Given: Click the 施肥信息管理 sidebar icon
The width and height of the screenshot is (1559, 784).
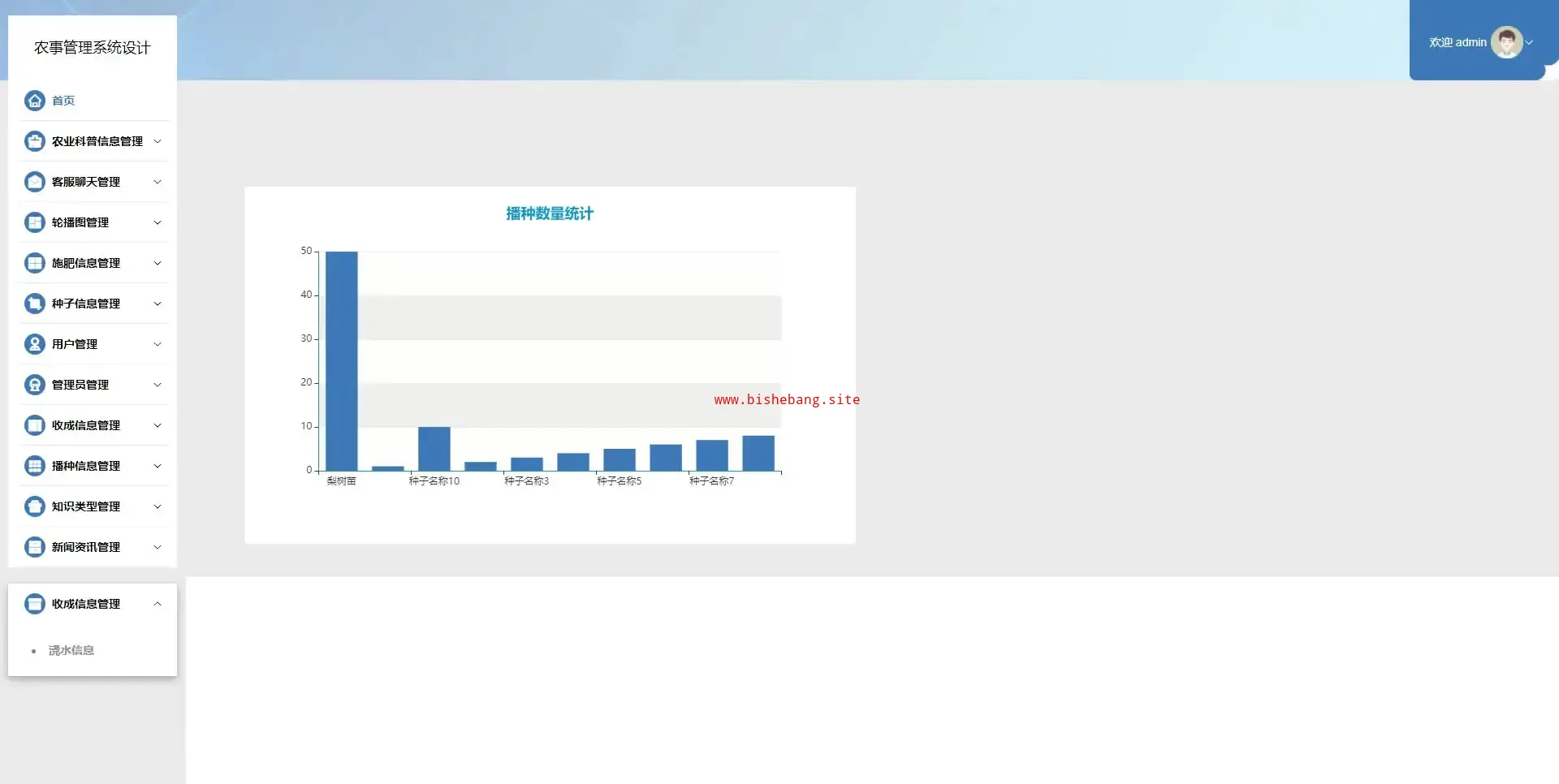Looking at the screenshot, I should click(x=35, y=263).
